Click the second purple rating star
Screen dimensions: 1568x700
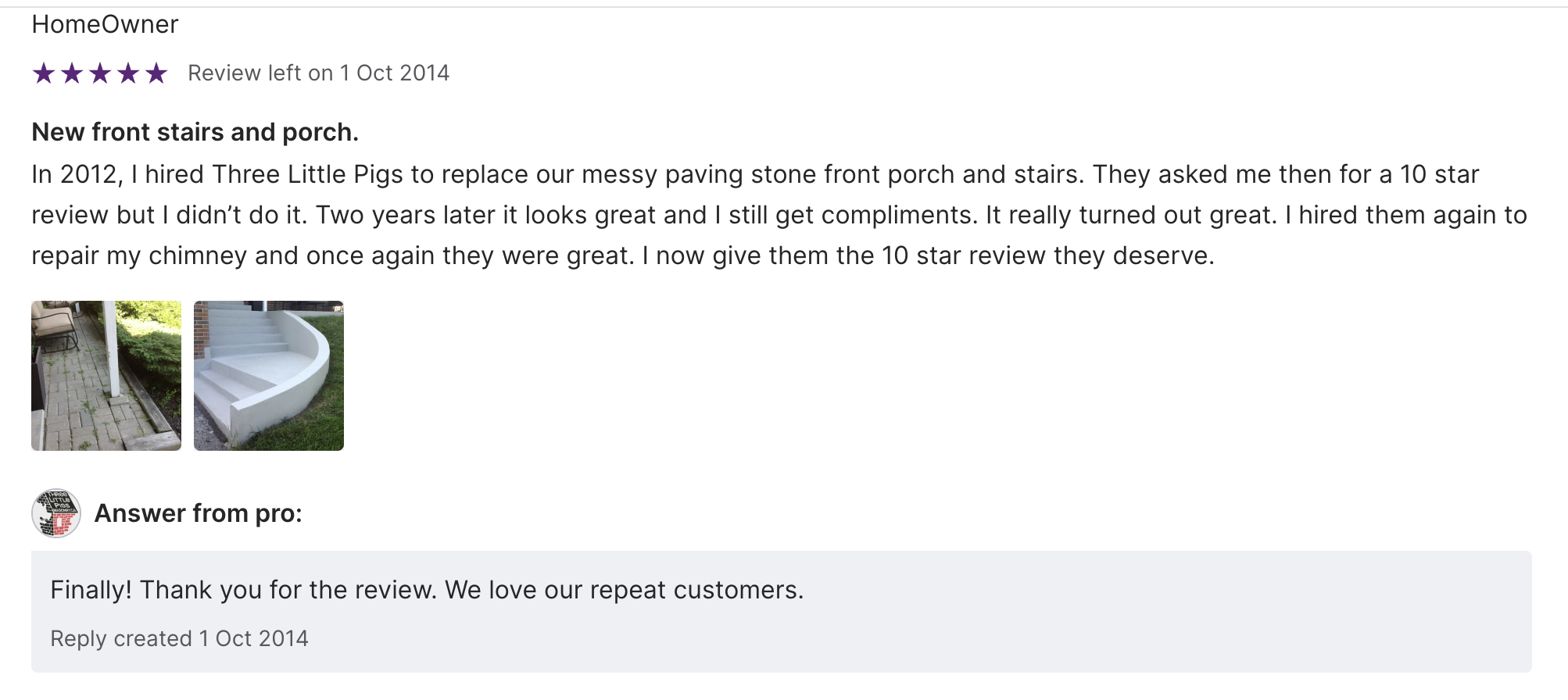(72, 73)
